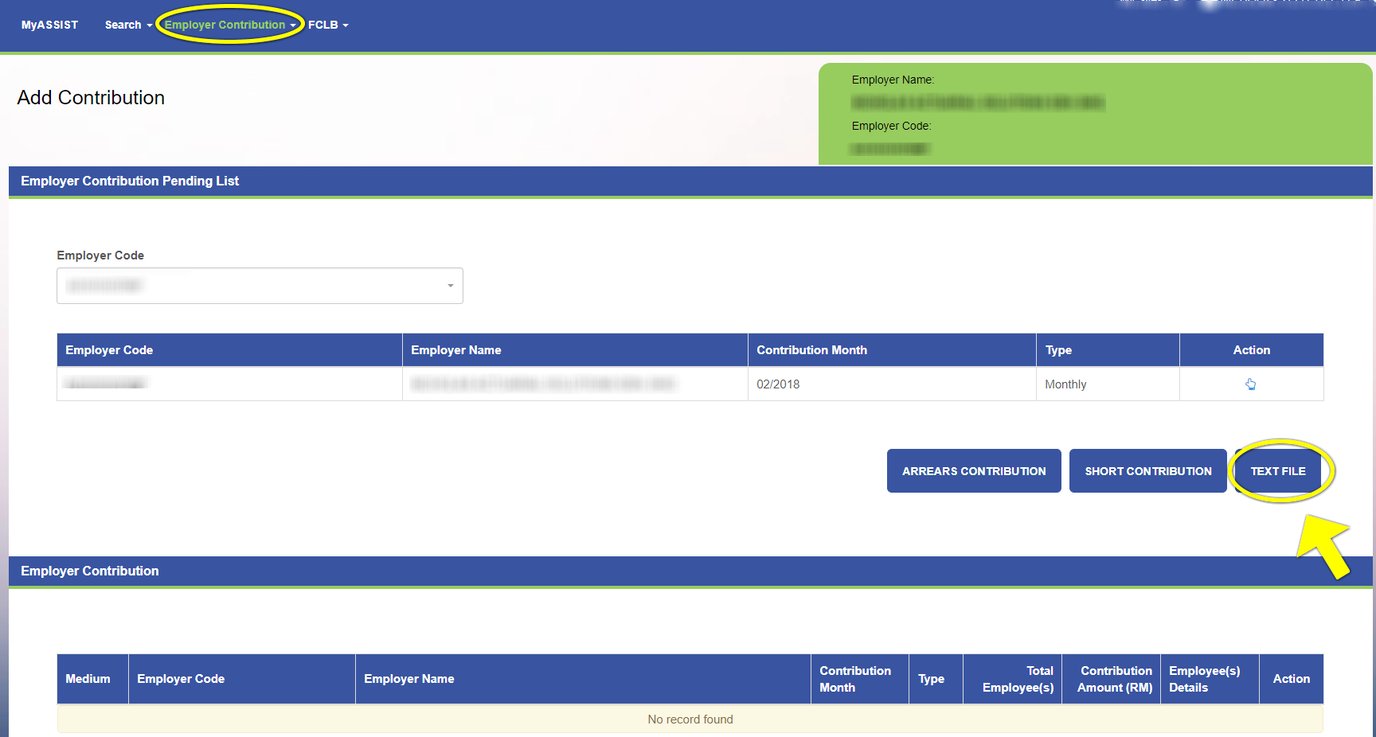Click the green Employer Name info panel
This screenshot has width=1376, height=737.
(x=1095, y=112)
